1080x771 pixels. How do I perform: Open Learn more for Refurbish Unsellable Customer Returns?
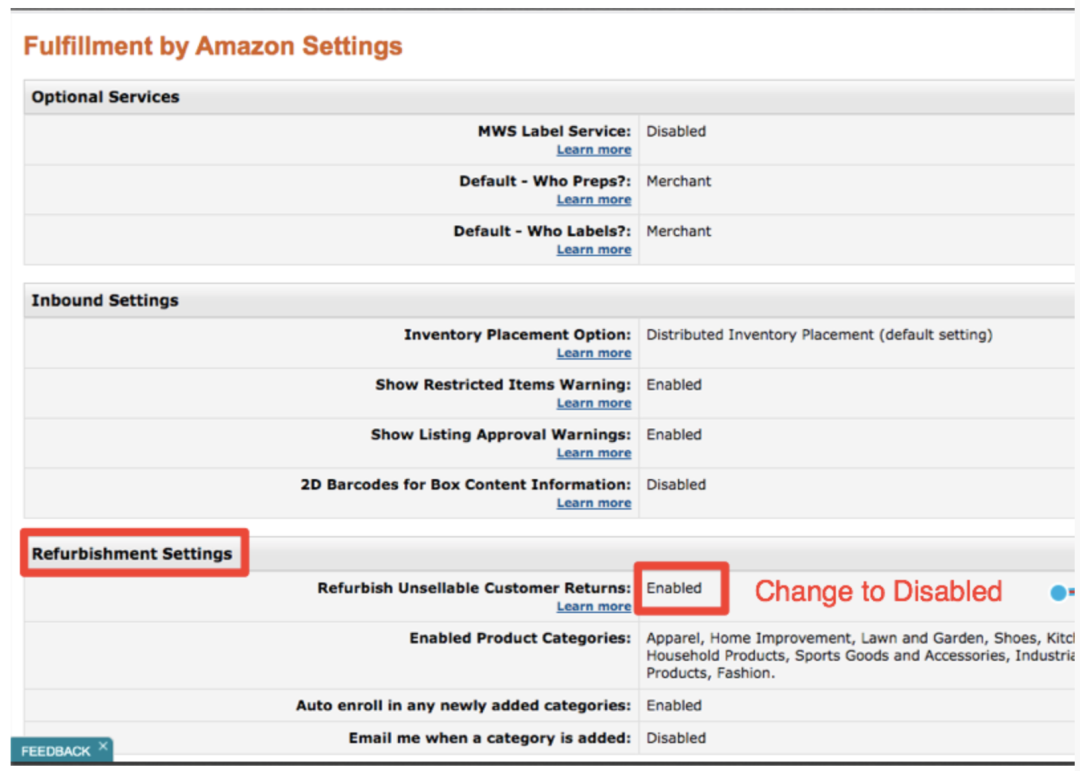tap(594, 607)
